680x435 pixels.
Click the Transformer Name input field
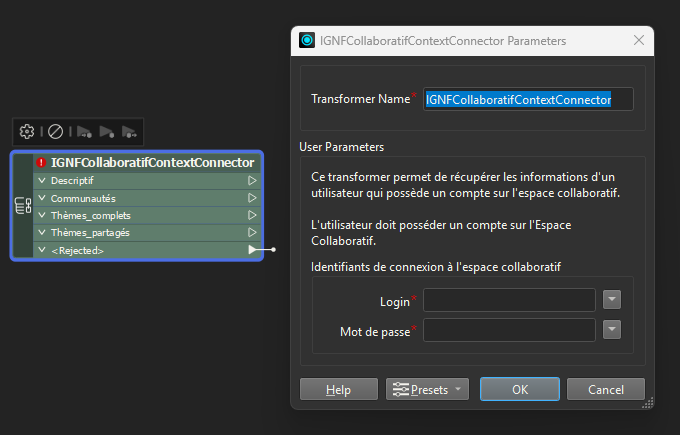528,99
